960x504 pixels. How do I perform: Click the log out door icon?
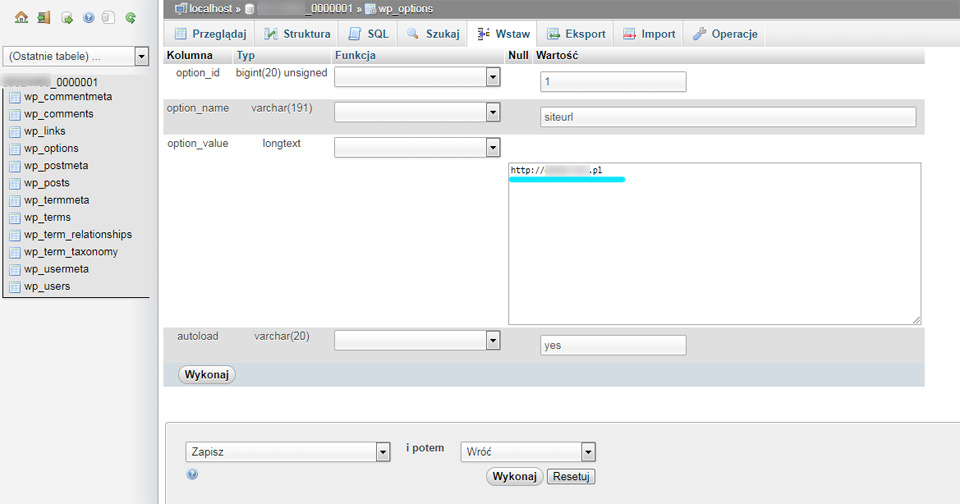(x=43, y=18)
